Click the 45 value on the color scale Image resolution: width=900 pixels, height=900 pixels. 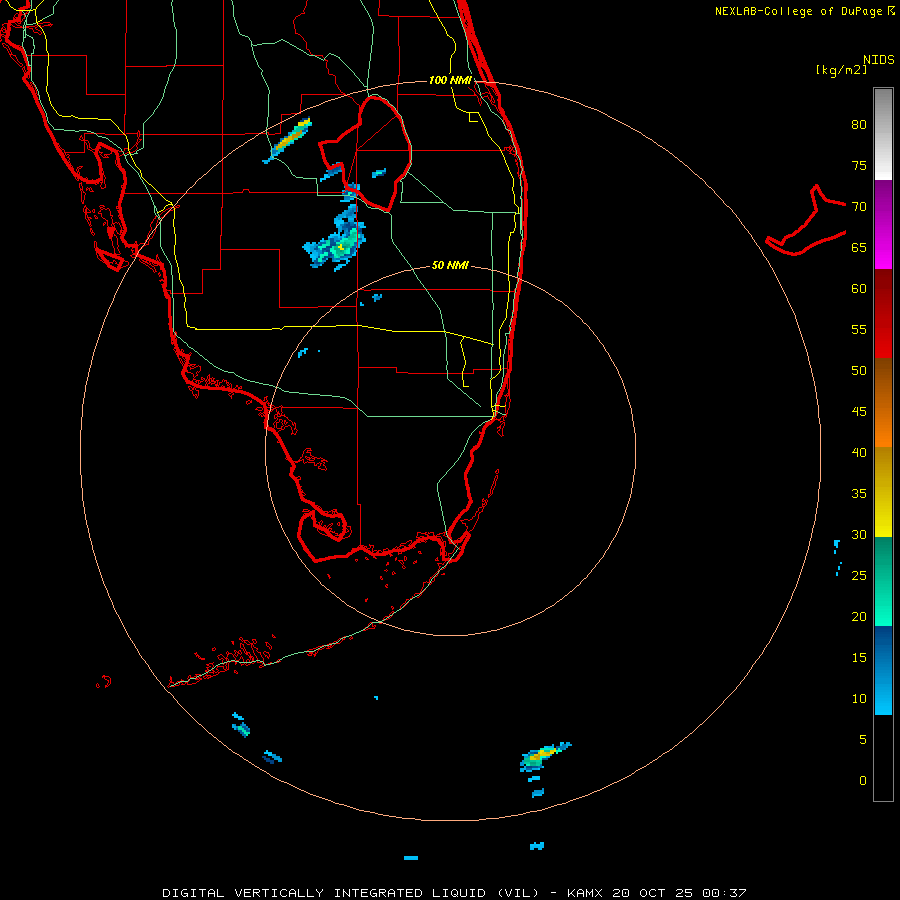(859, 412)
